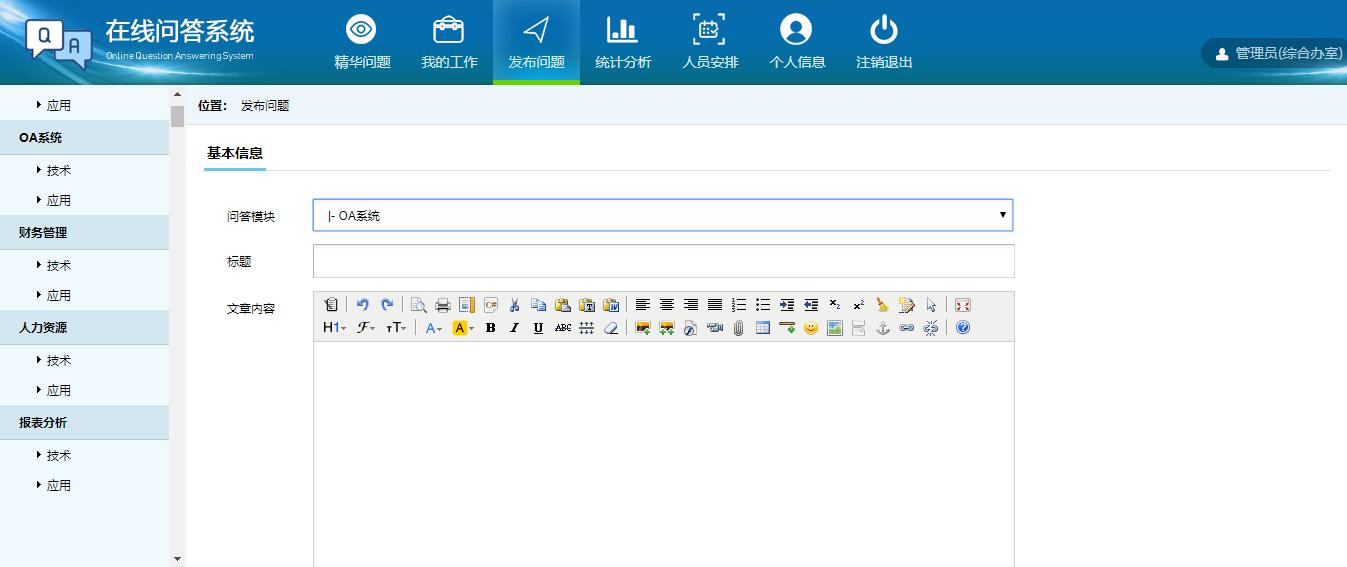This screenshot has width=1347, height=567.
Task: Insert an emoticon with the smiley icon
Action: click(811, 328)
